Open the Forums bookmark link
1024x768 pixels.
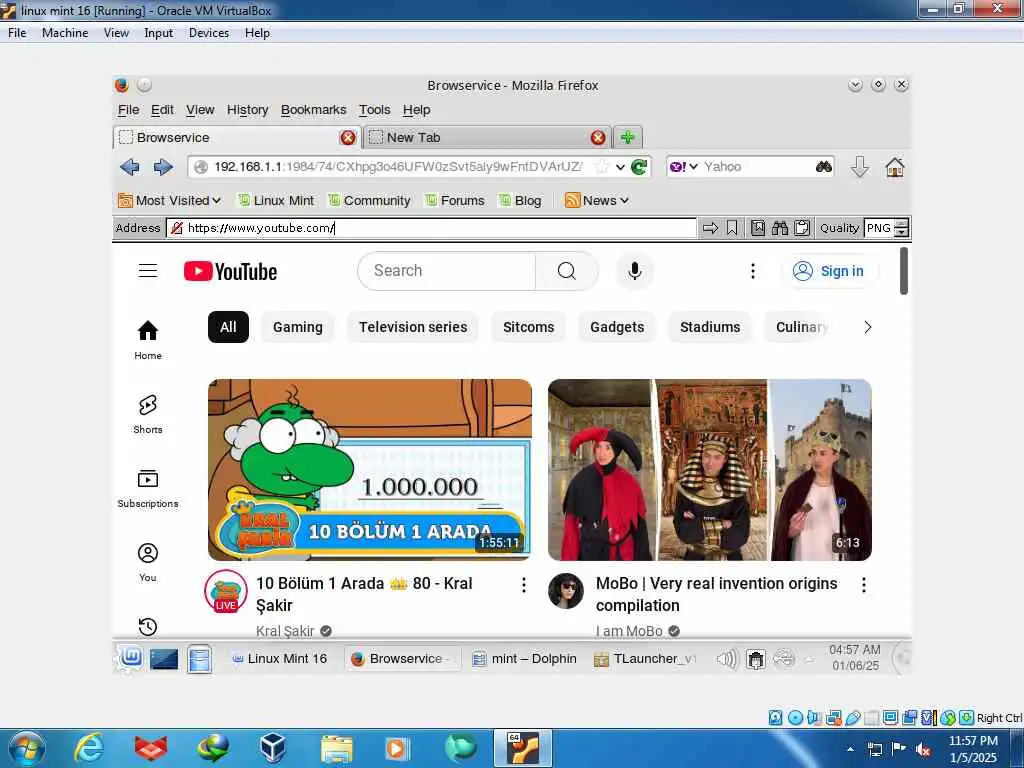[455, 200]
